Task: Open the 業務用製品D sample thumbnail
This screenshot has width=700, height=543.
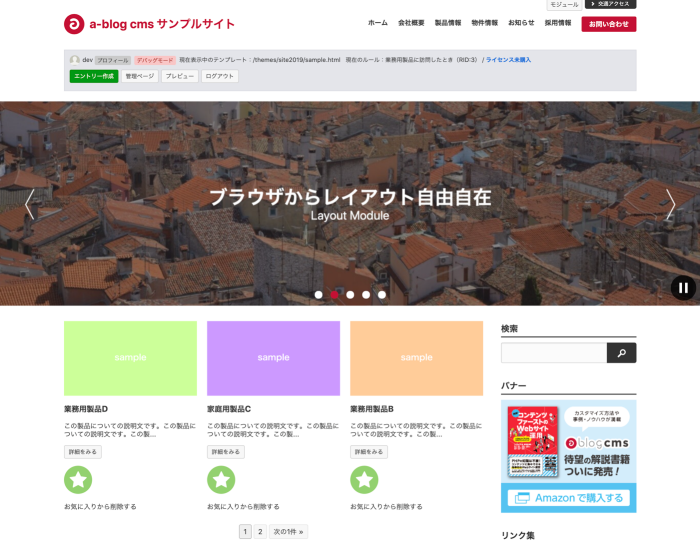Action: point(130,358)
